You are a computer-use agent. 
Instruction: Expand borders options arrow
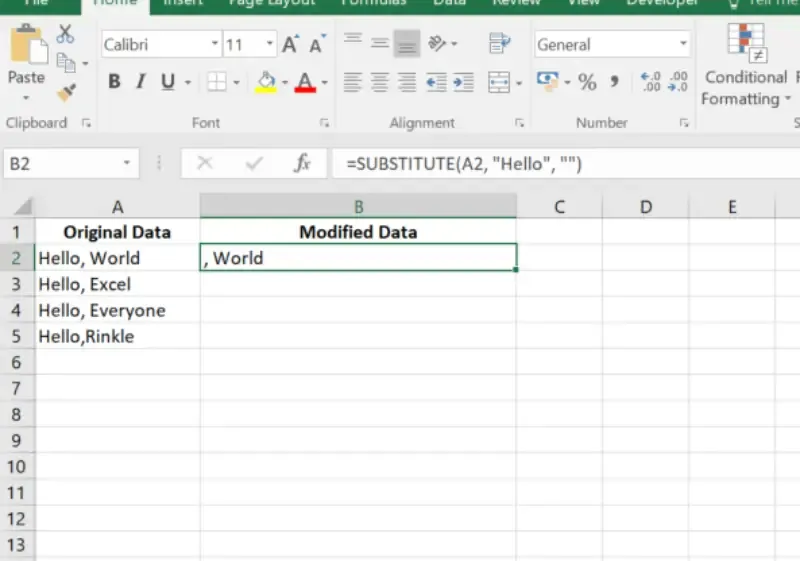tap(236, 82)
